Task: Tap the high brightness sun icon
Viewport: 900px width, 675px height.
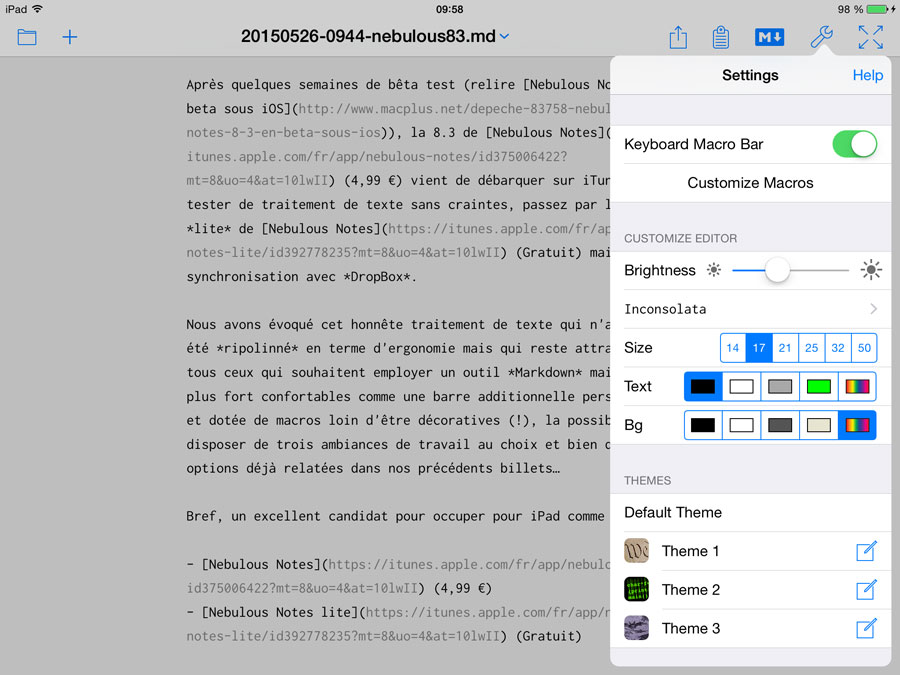Action: (x=871, y=270)
